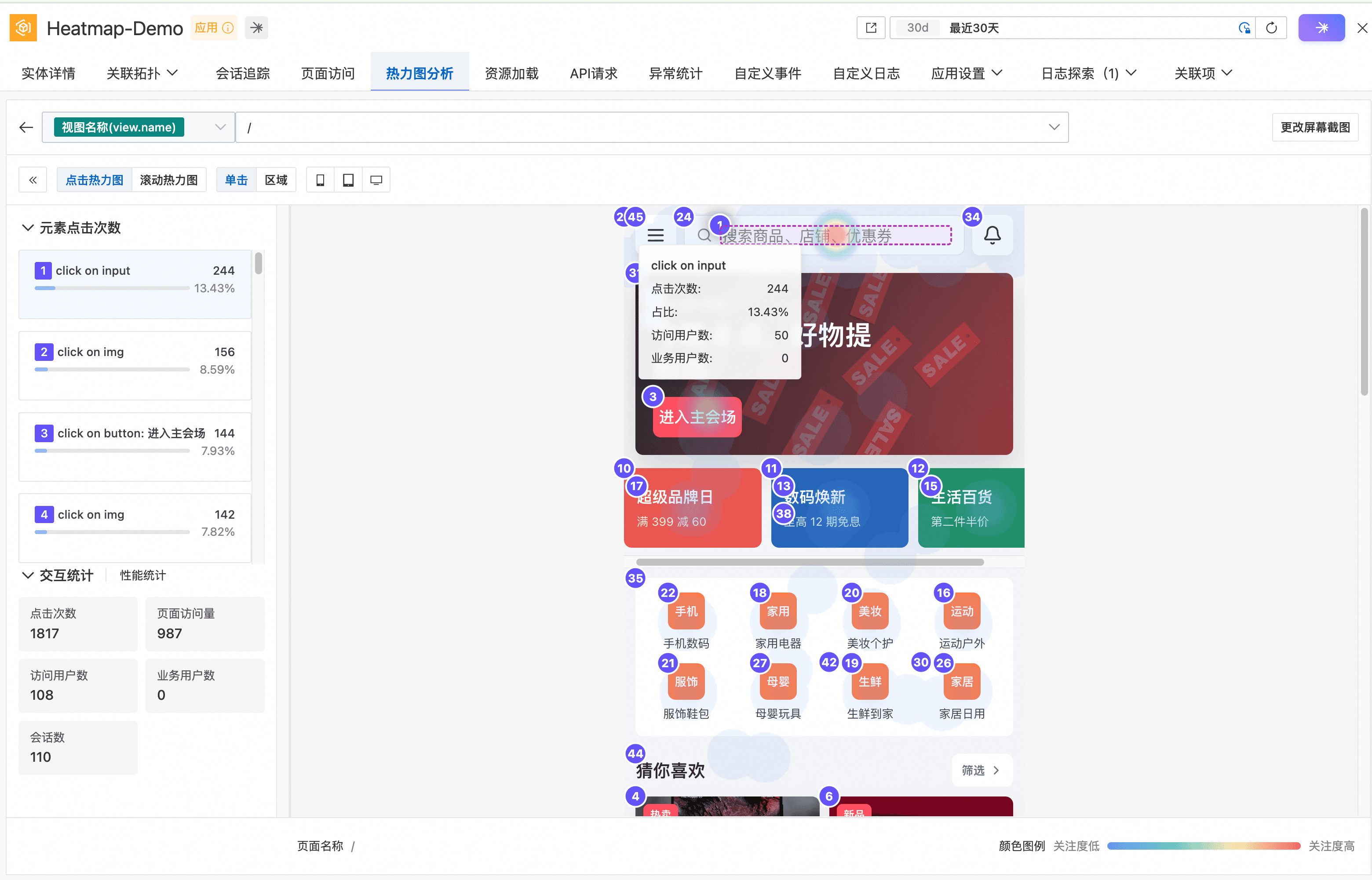Click the 颜色图例 gradient legend bar
This screenshot has height=880, width=1372.
coord(1203,846)
